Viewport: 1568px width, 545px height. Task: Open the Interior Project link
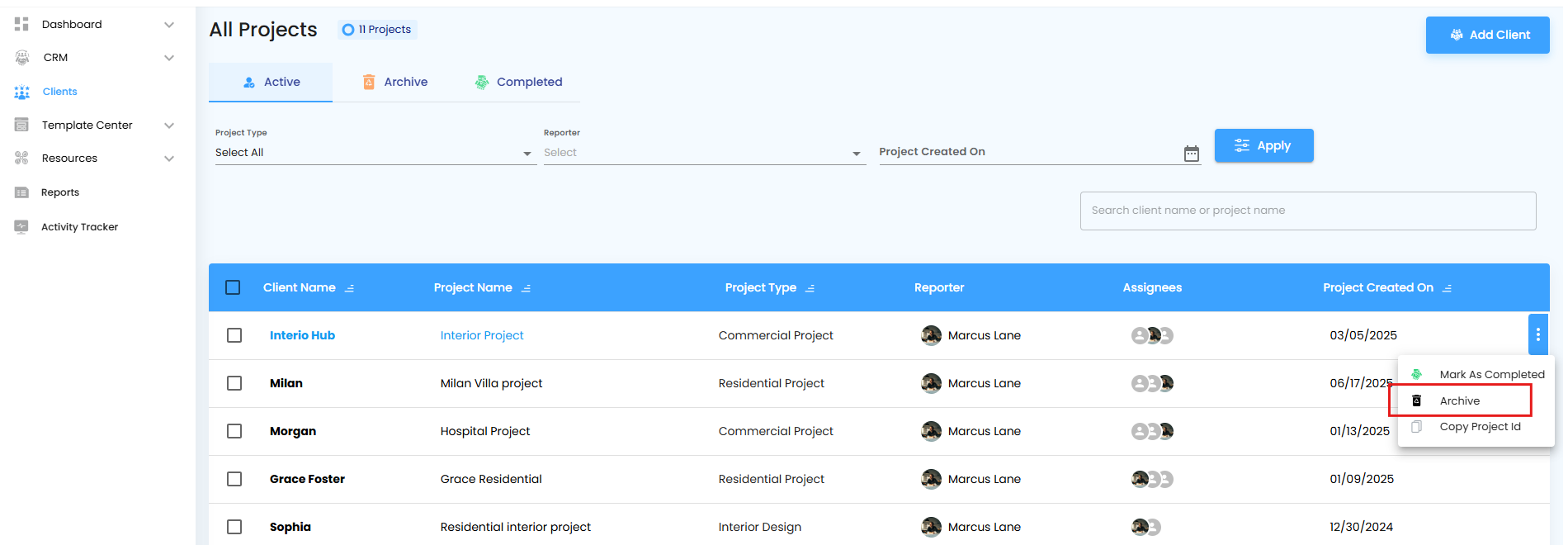coord(482,335)
